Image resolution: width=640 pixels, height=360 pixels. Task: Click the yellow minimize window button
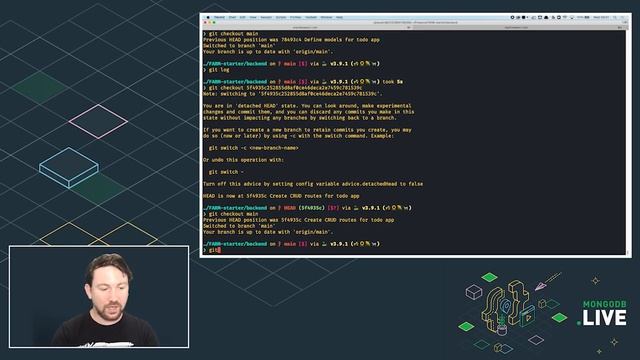point(210,22)
